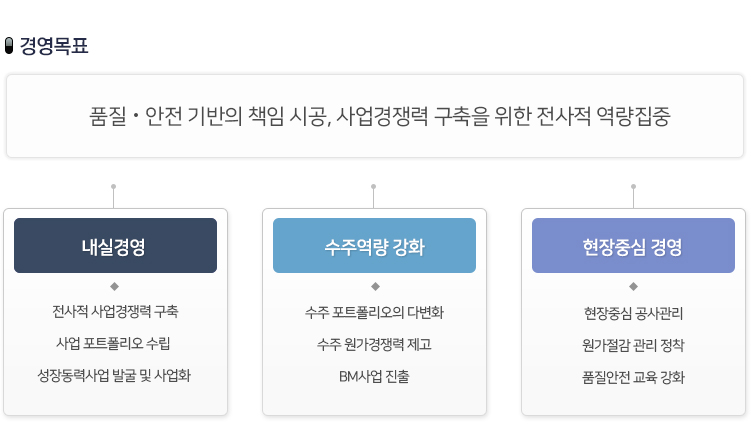The image size is (751, 432).
Task: Click the connector dot above 현장중심 경영 card
Action: coord(633,186)
